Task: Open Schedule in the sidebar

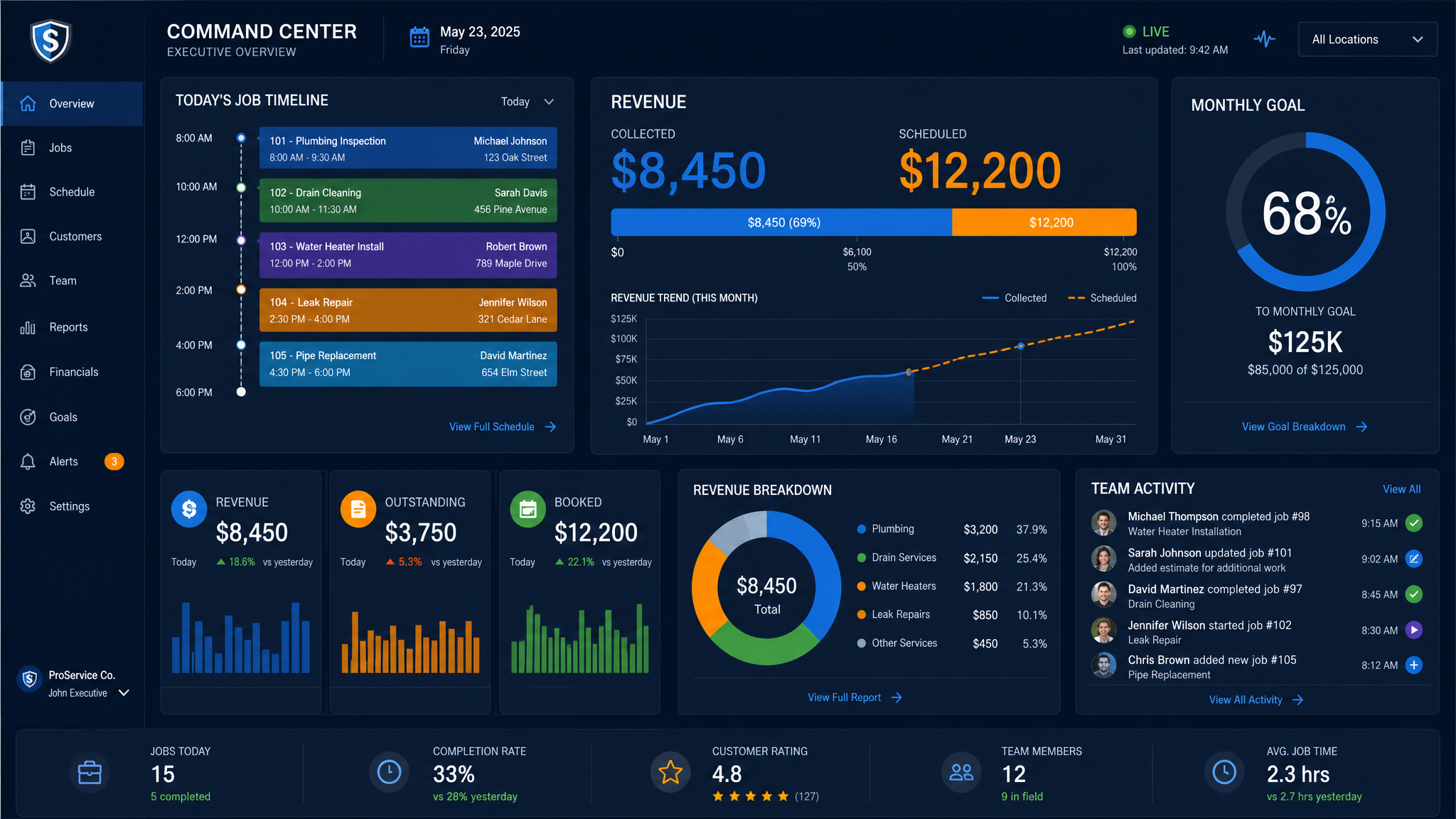Action: (x=72, y=192)
